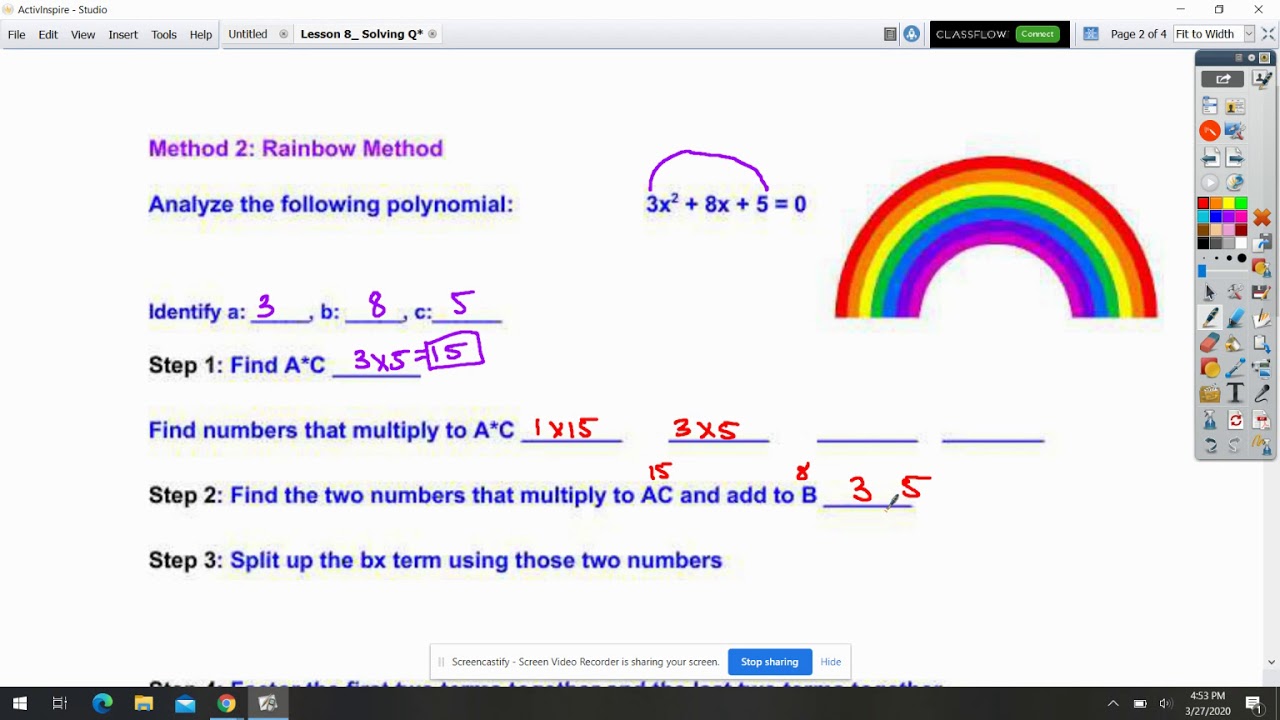Open the Resource Browser chest icon
This screenshot has width=1280, height=720.
[x=1210, y=393]
